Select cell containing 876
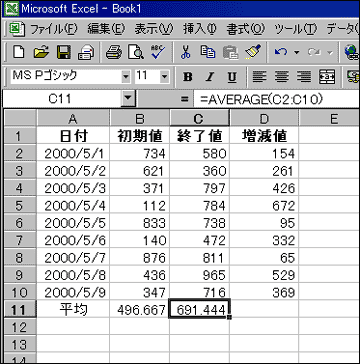 coord(139,258)
